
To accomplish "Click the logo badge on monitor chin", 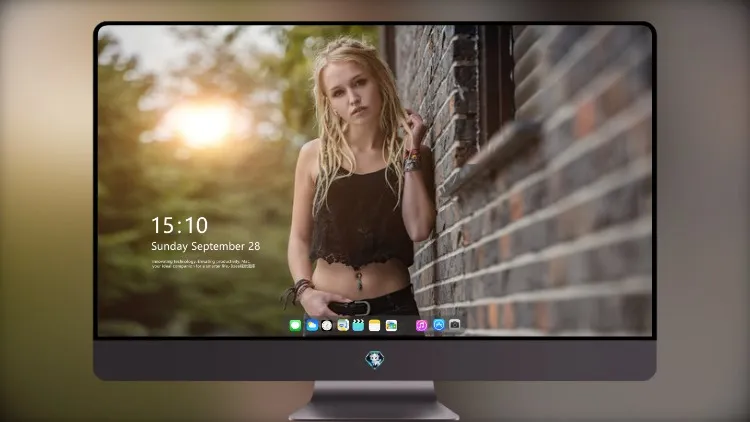I will click(x=375, y=360).
